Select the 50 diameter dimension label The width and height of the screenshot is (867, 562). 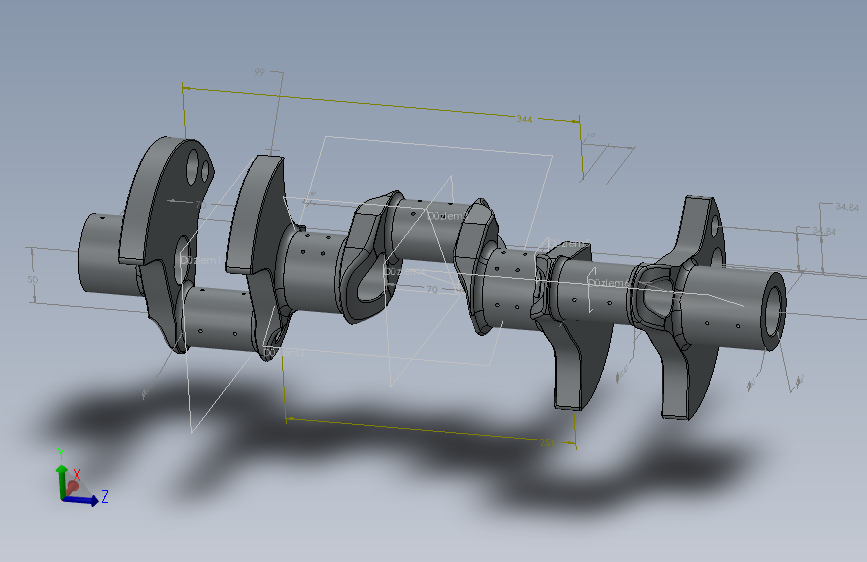(33, 279)
